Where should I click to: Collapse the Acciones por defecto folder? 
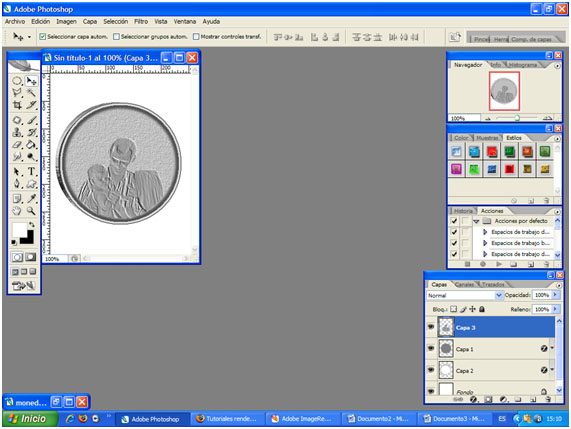point(476,221)
